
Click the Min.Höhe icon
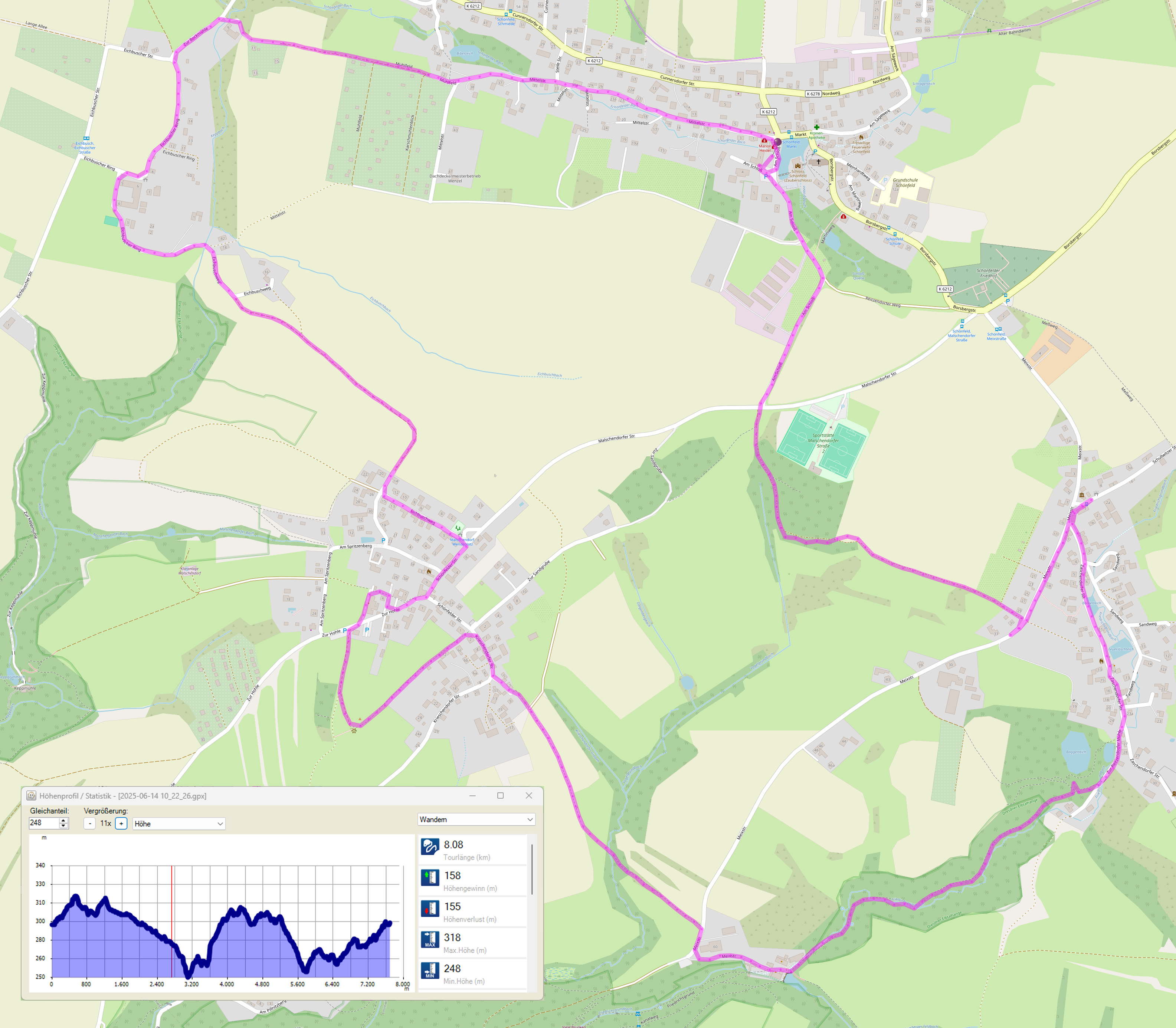coord(430,970)
